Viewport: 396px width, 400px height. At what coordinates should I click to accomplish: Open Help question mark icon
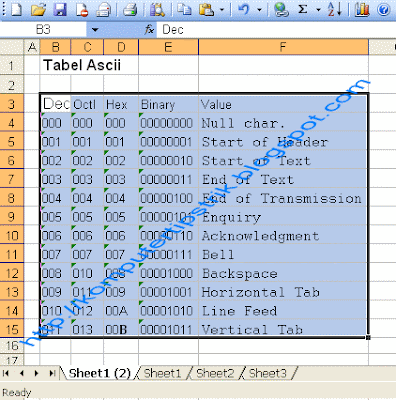(x=384, y=9)
